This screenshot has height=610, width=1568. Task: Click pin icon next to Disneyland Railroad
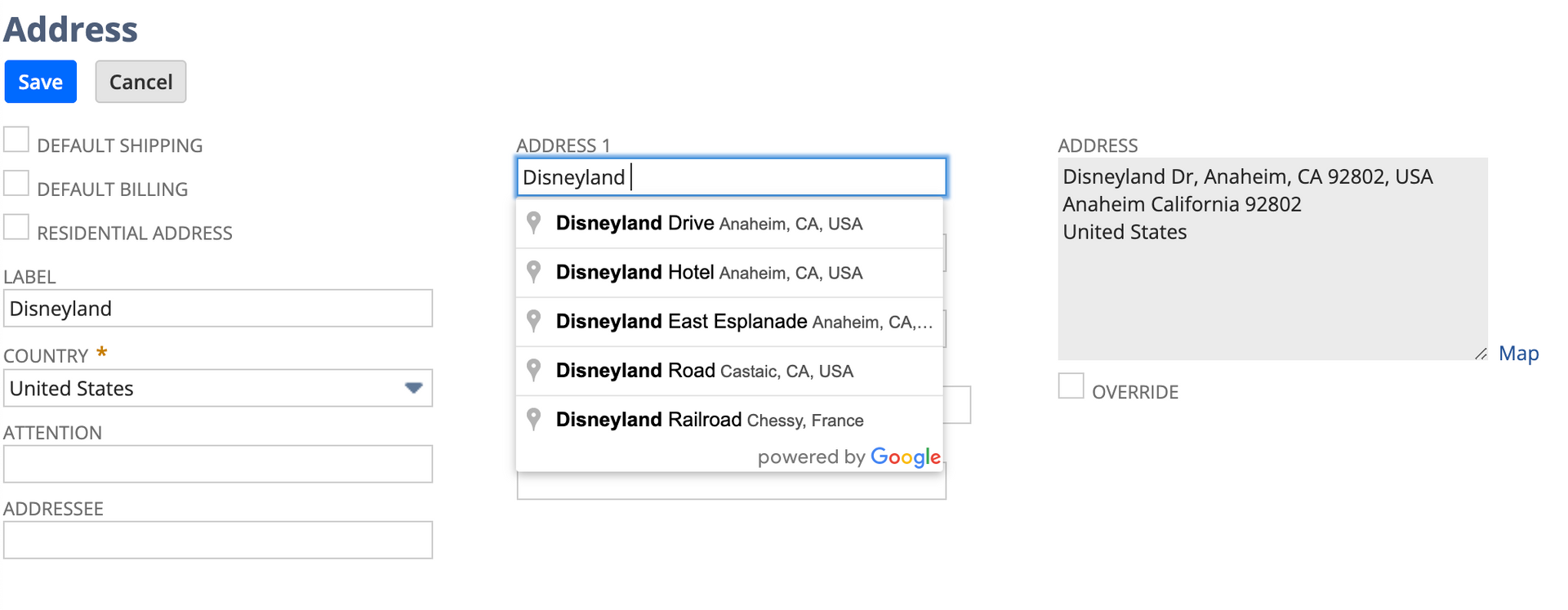[533, 419]
